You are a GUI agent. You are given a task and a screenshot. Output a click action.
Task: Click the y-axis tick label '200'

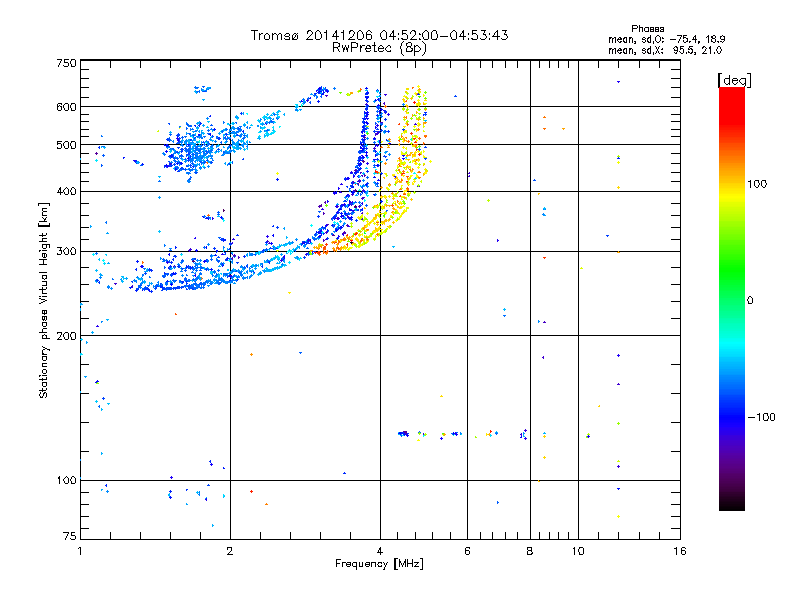tap(66, 336)
